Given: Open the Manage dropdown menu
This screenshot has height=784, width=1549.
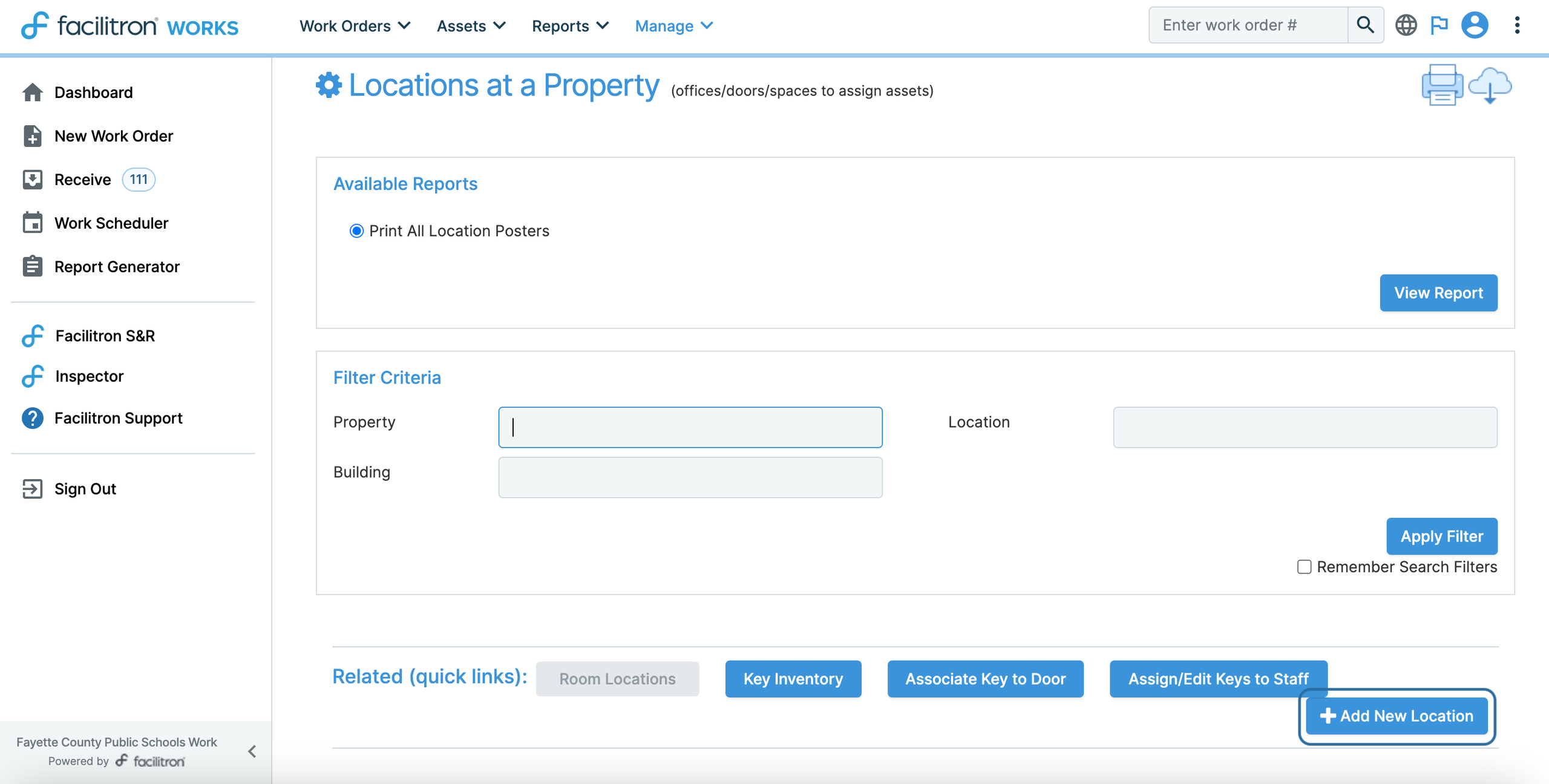Looking at the screenshot, I should (x=673, y=26).
